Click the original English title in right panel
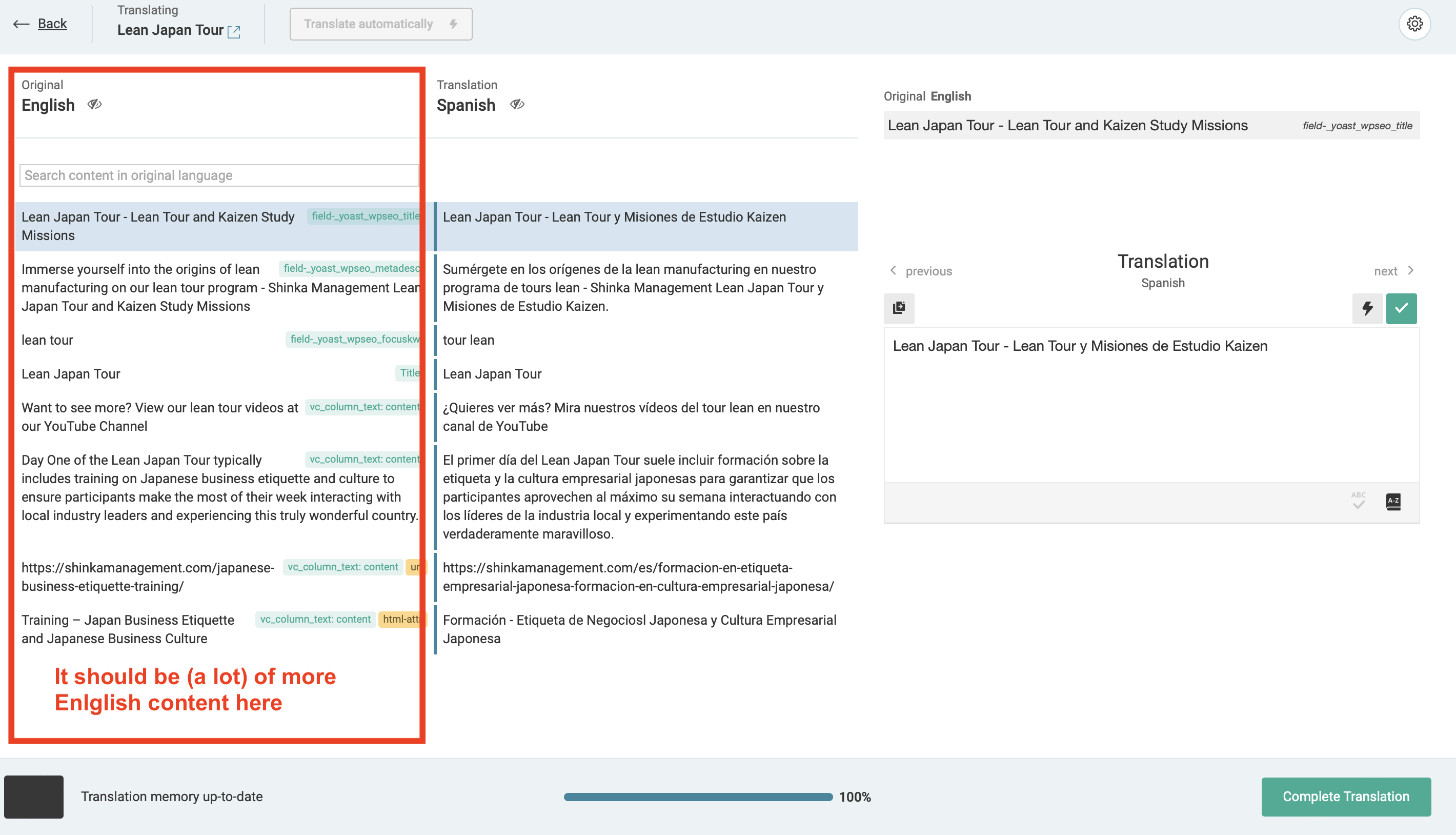Screen dimensions: 1456x835 (x=1067, y=126)
